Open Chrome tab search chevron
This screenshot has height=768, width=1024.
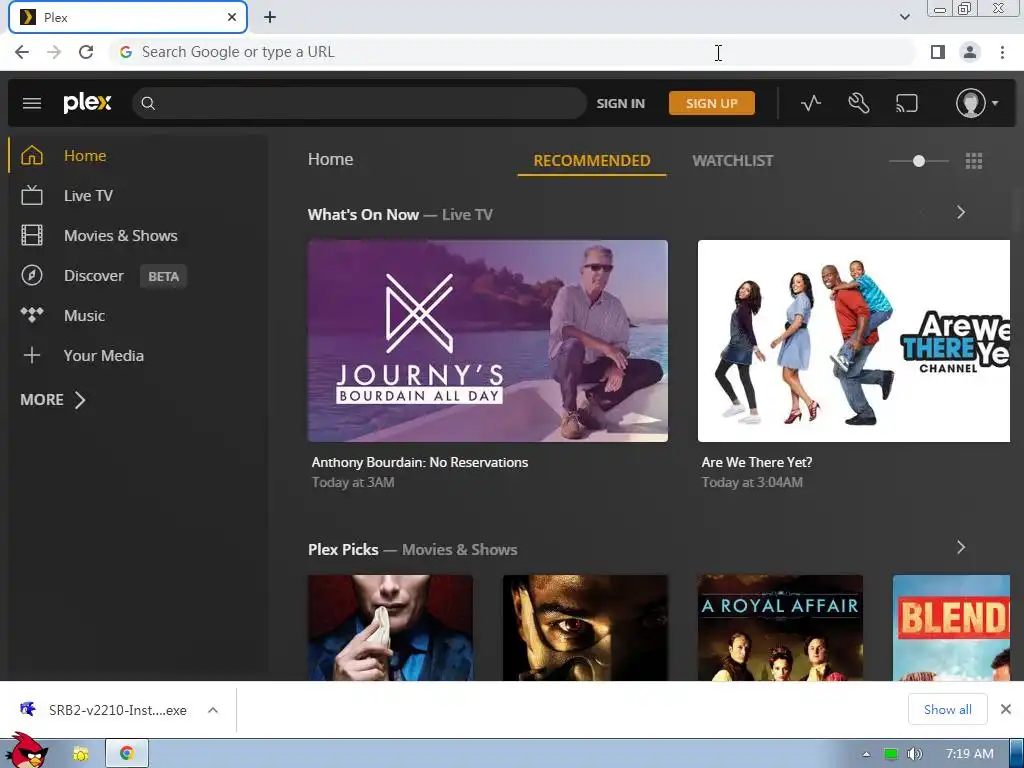point(904,17)
